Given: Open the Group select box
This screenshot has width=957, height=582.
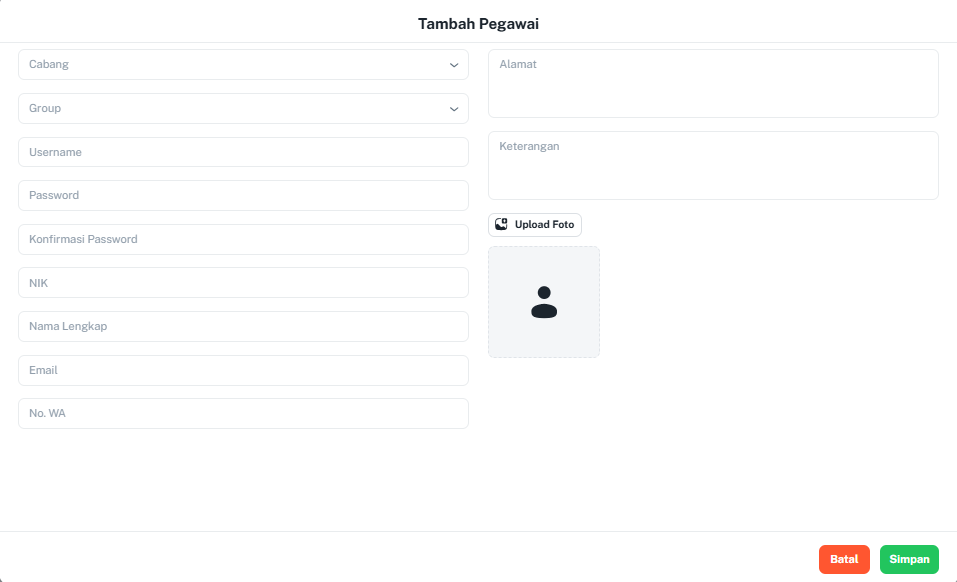Looking at the screenshot, I should (x=244, y=109).
